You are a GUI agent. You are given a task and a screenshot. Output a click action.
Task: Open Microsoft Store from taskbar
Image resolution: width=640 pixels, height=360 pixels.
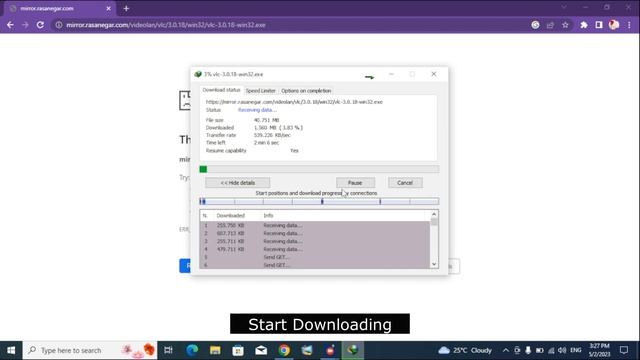(x=238, y=350)
